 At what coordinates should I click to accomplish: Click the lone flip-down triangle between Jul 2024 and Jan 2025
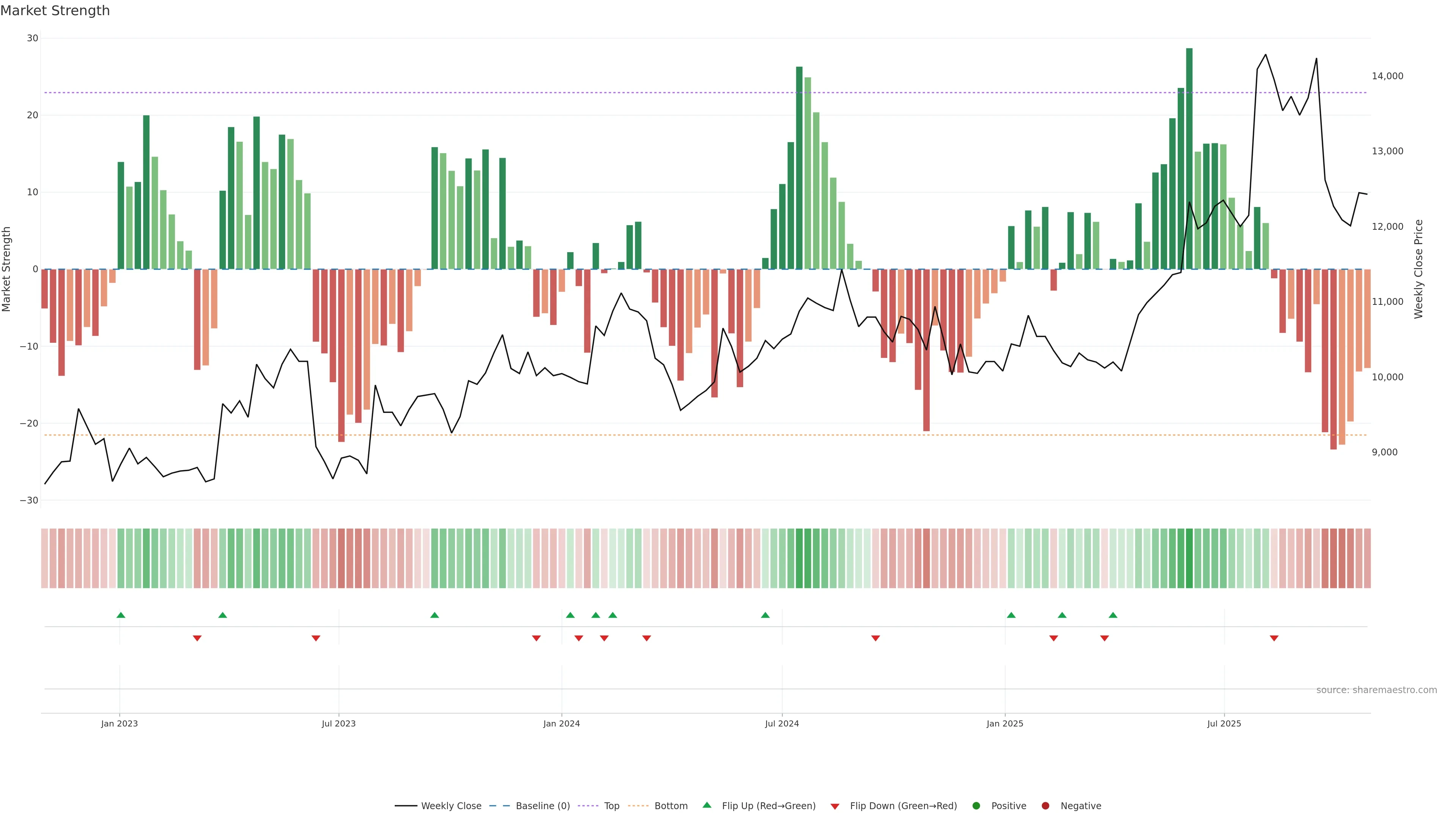click(x=875, y=638)
